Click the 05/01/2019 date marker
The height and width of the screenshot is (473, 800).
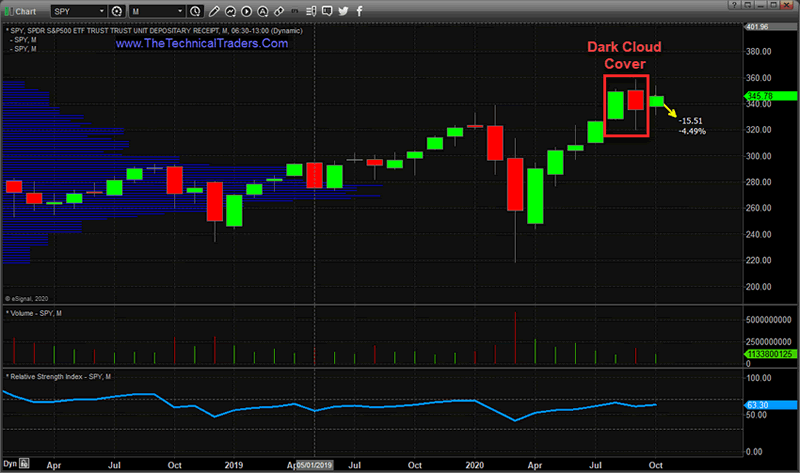pos(313,465)
